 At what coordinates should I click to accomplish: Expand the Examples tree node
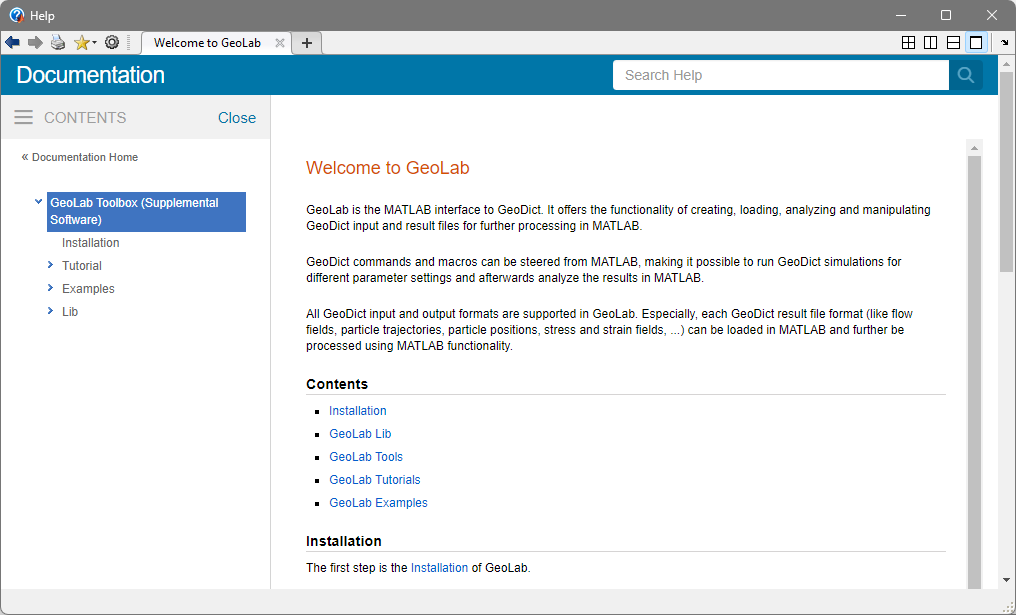pos(50,288)
